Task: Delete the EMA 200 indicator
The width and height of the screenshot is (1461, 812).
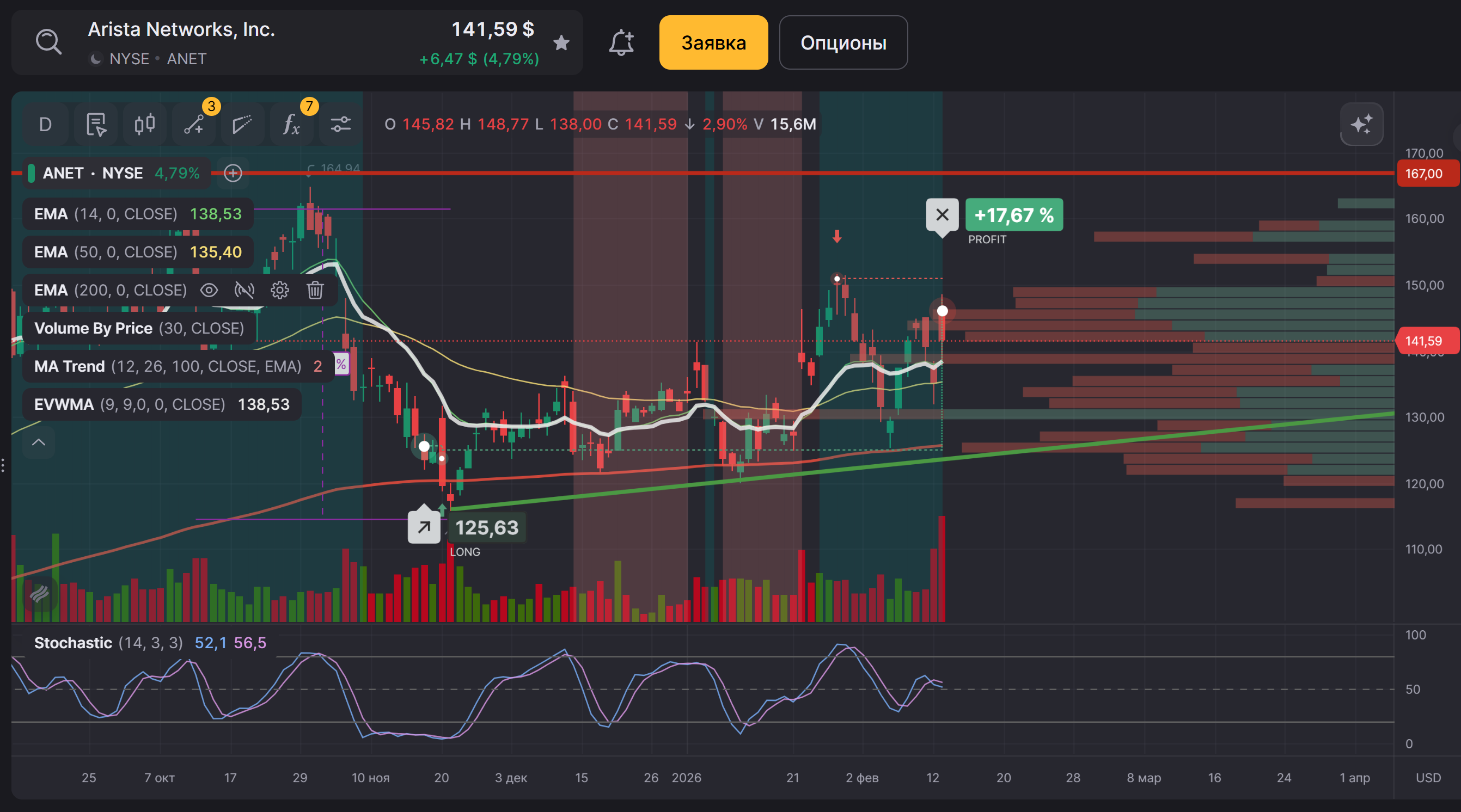Action: pyautogui.click(x=315, y=290)
